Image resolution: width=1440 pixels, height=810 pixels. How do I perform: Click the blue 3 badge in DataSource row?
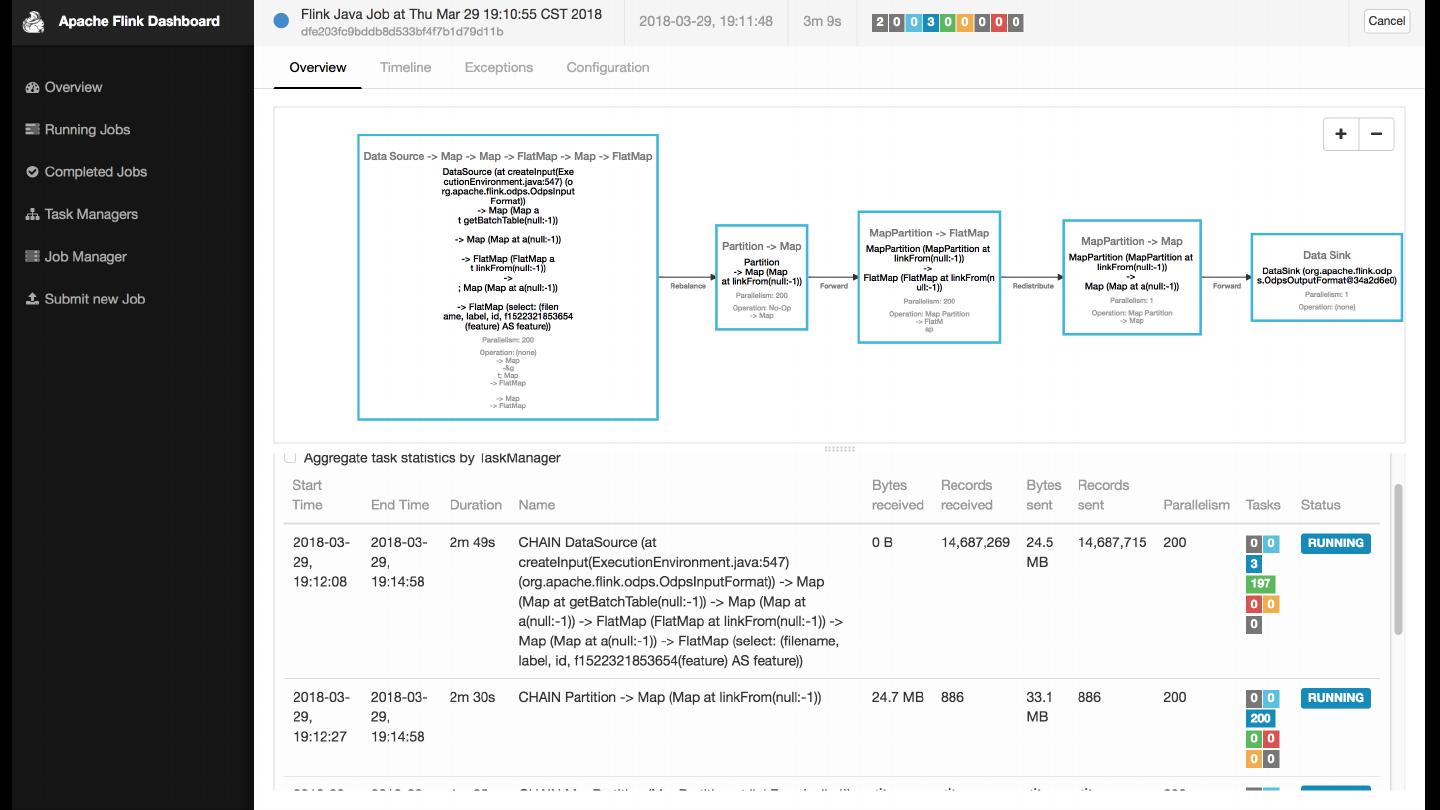(1254, 564)
